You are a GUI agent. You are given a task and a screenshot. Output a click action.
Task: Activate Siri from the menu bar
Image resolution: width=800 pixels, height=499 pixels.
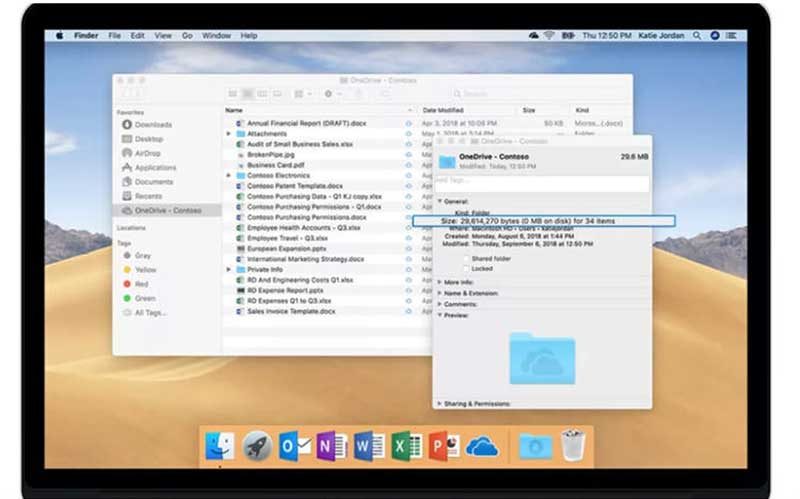pos(715,36)
